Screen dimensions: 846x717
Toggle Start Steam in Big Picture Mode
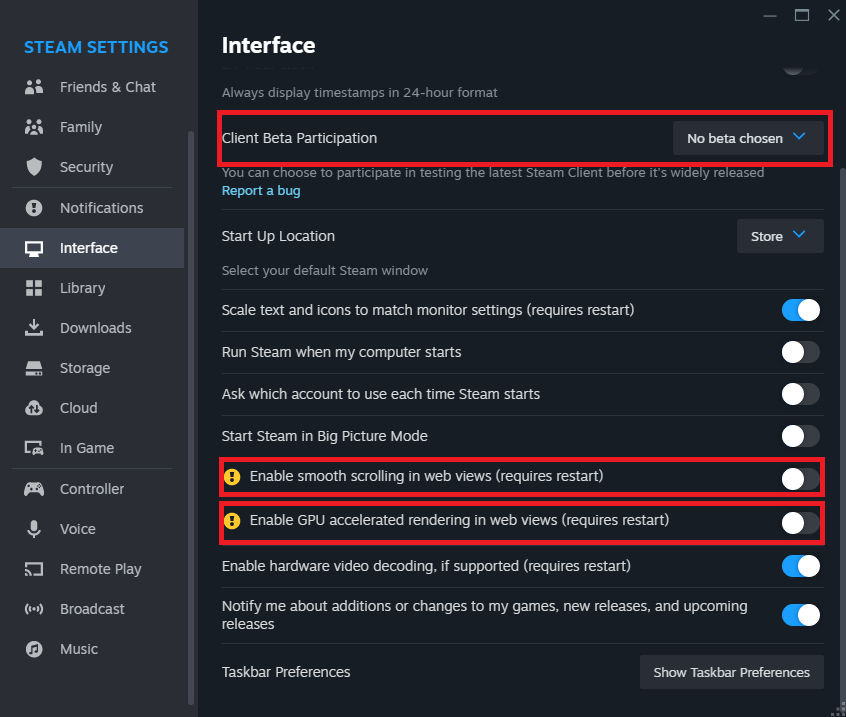[x=800, y=436]
